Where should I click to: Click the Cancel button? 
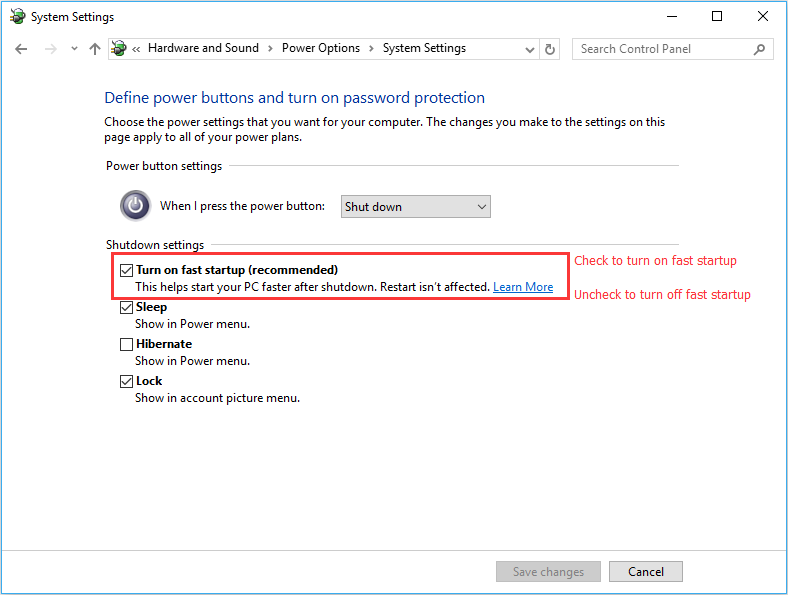646,572
